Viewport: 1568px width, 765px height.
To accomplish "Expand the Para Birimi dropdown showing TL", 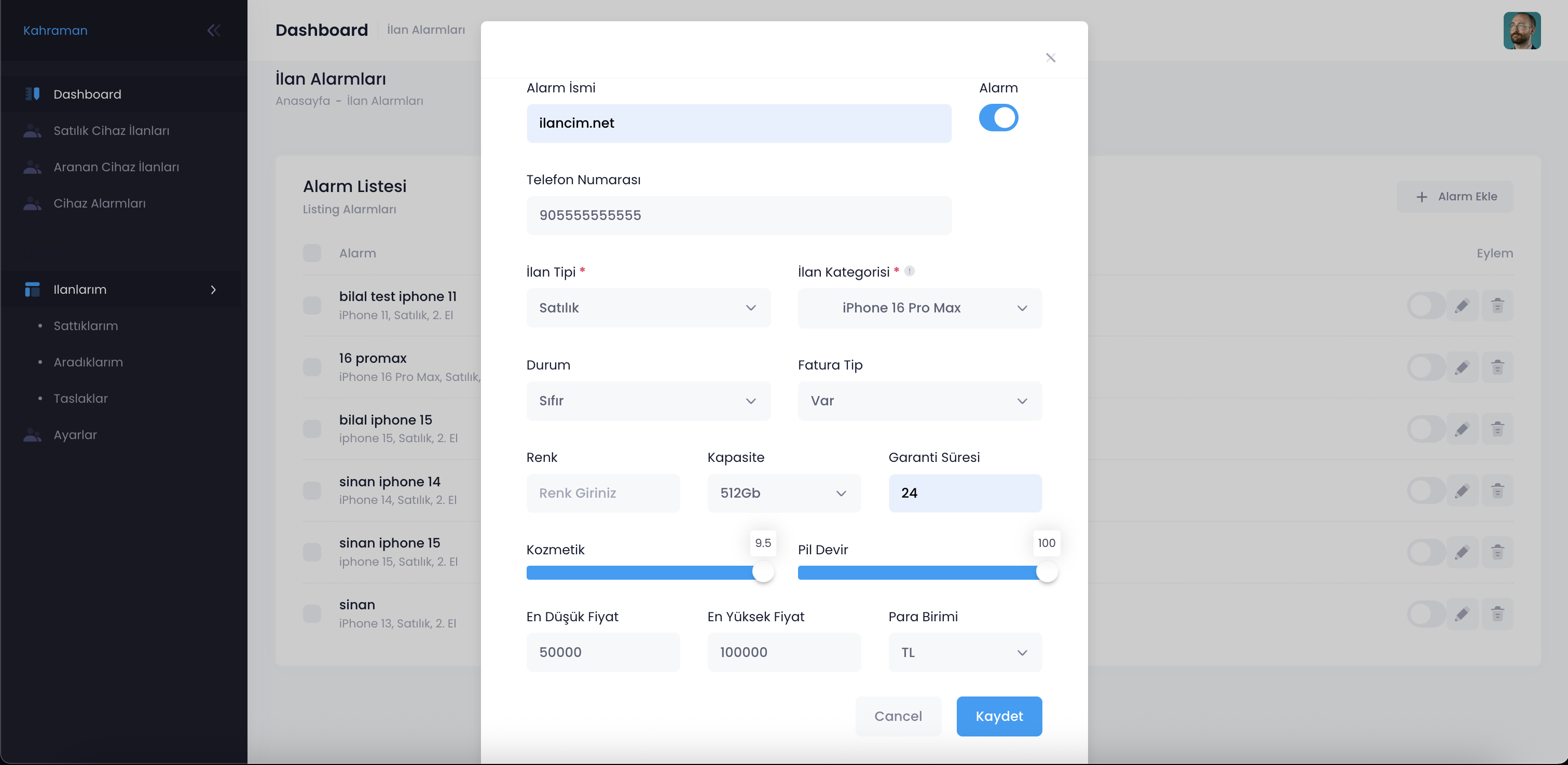I will [x=965, y=652].
